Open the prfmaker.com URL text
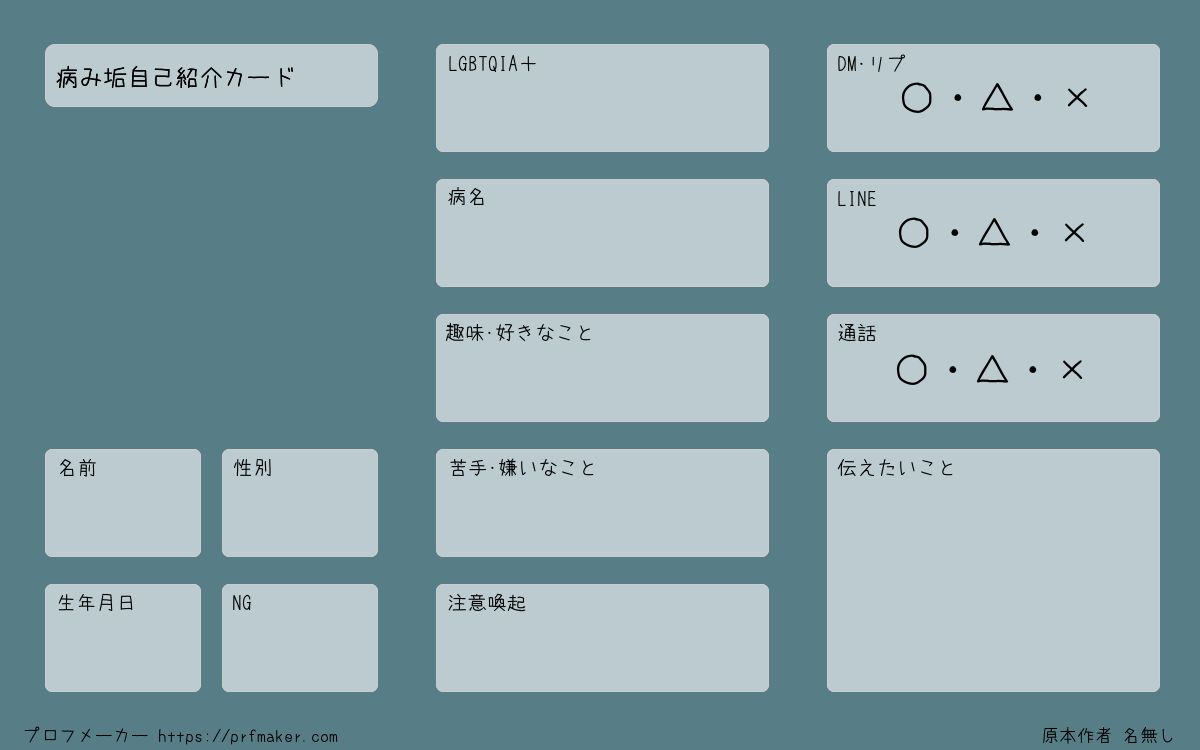The width and height of the screenshot is (1200, 750). pos(248,737)
